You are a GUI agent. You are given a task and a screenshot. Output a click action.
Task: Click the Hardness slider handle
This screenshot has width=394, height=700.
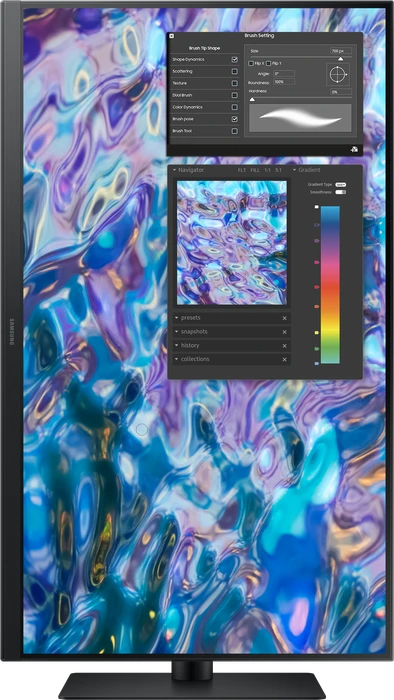(x=252, y=100)
